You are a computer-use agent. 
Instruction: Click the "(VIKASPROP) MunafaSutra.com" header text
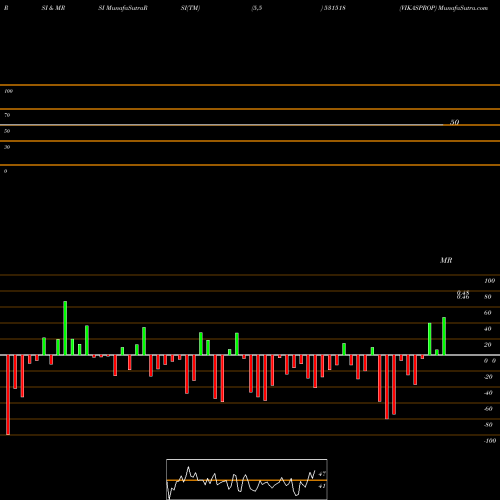click(444, 8)
